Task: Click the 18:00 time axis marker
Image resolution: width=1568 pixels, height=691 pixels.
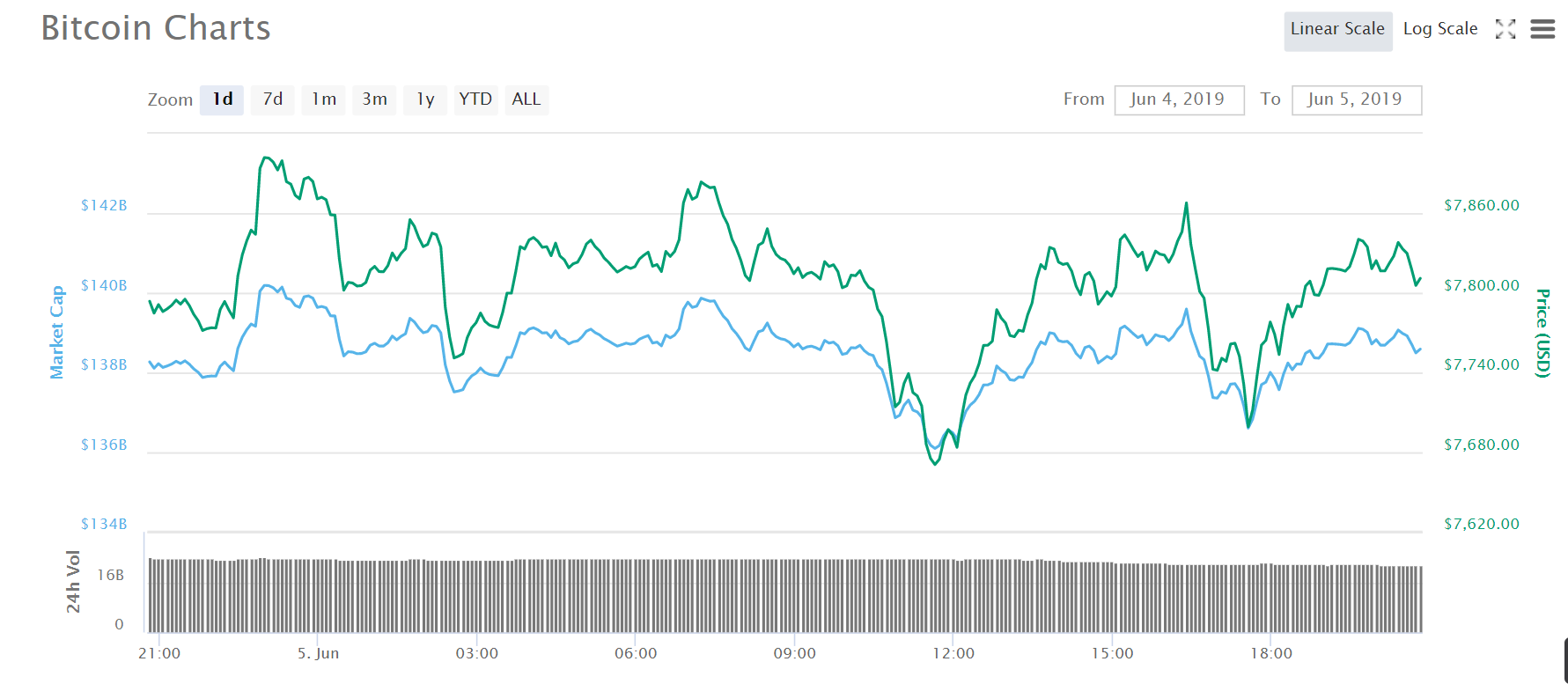Action: pos(1271,653)
